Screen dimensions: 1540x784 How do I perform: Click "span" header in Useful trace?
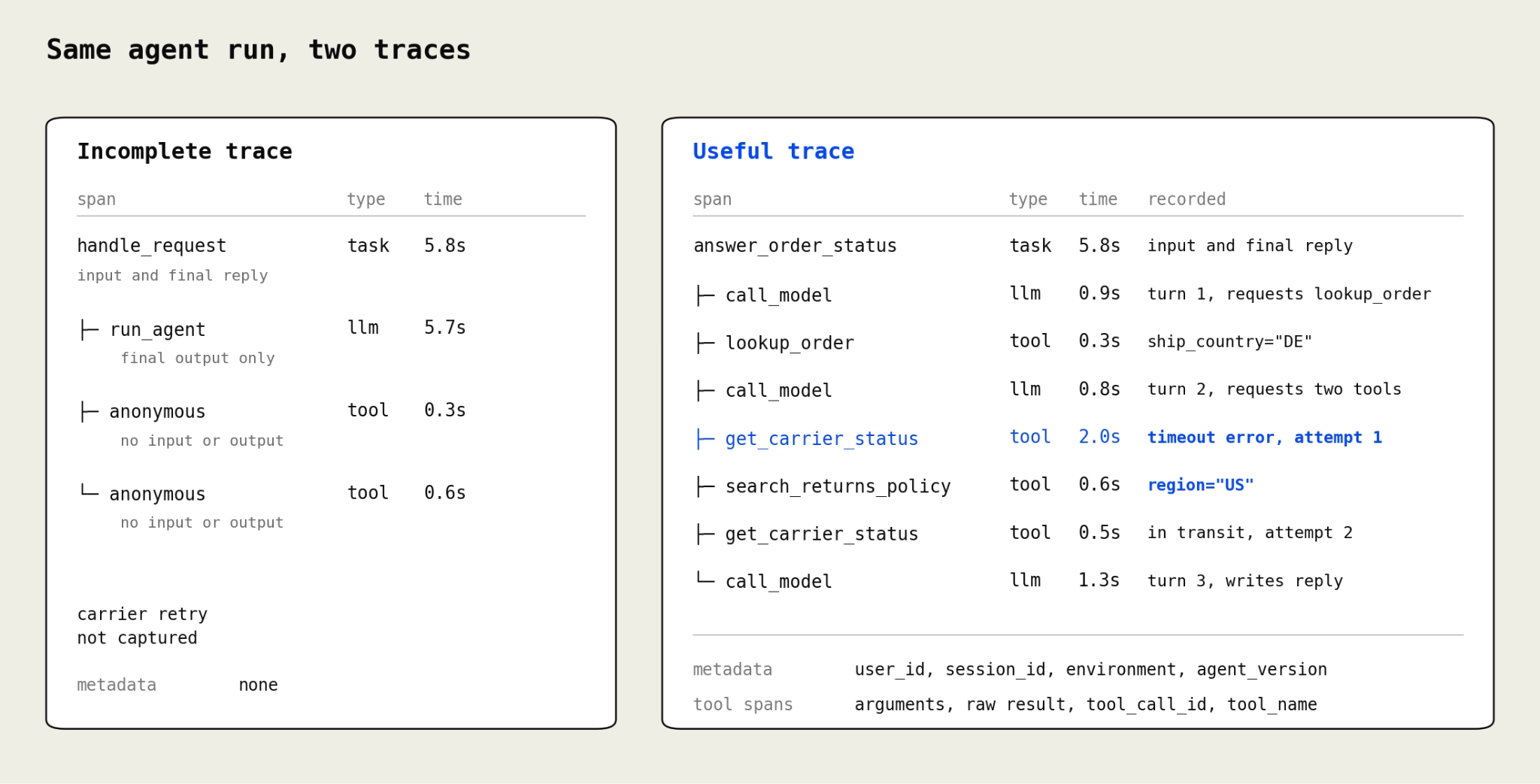[x=712, y=200]
